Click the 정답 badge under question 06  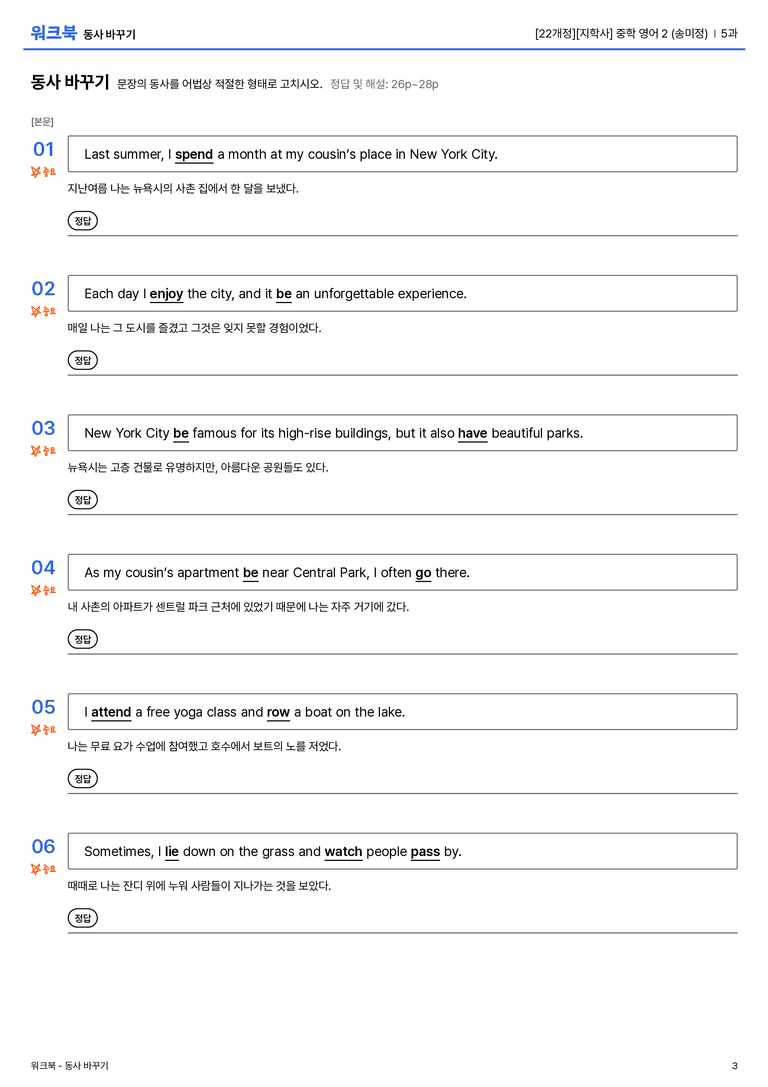[82, 918]
